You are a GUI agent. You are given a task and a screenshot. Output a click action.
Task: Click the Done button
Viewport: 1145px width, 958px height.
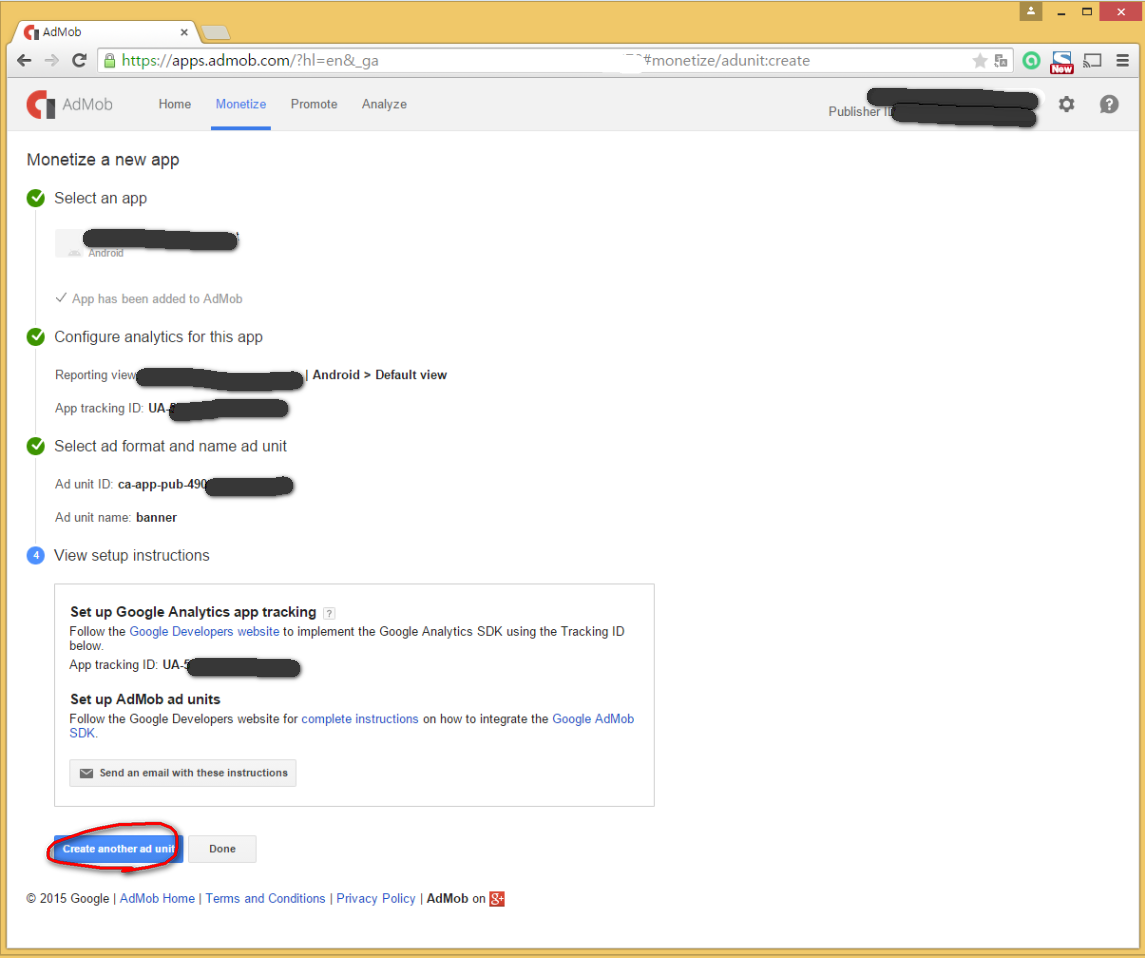point(222,848)
